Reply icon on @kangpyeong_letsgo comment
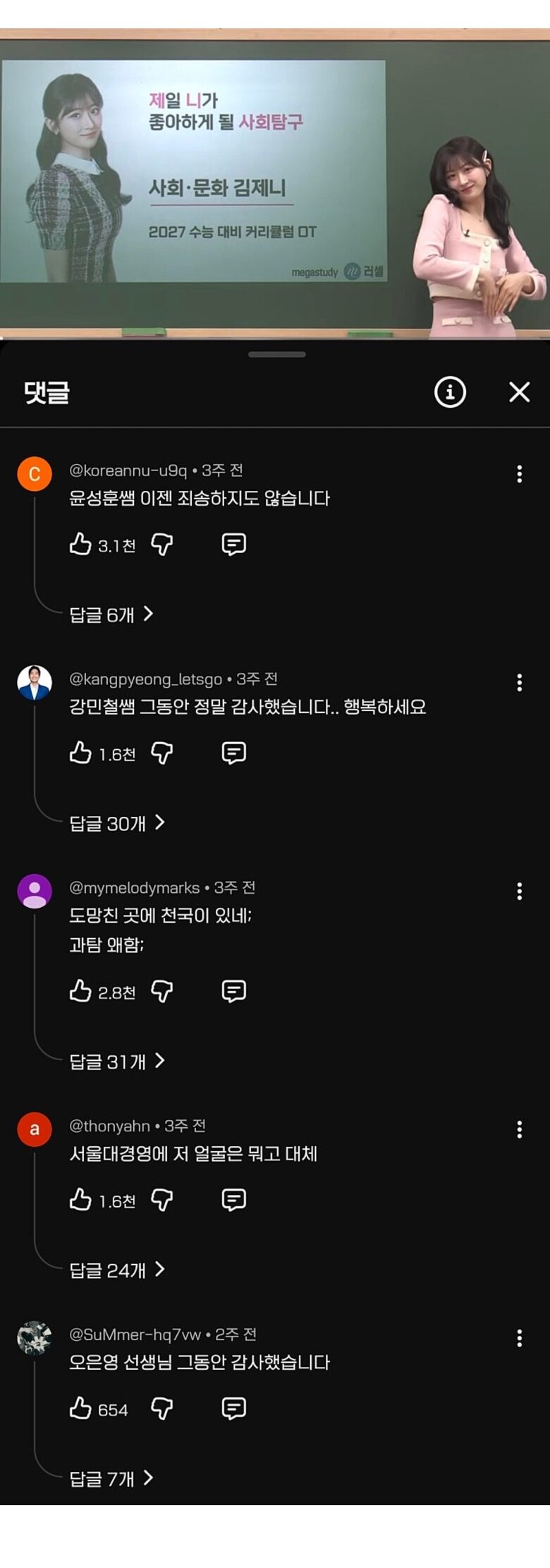This screenshot has width=550, height=1568. coord(233,753)
